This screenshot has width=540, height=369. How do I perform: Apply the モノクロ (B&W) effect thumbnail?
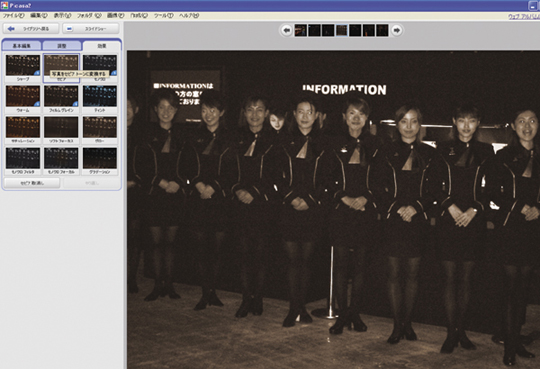pyautogui.click(x=100, y=68)
